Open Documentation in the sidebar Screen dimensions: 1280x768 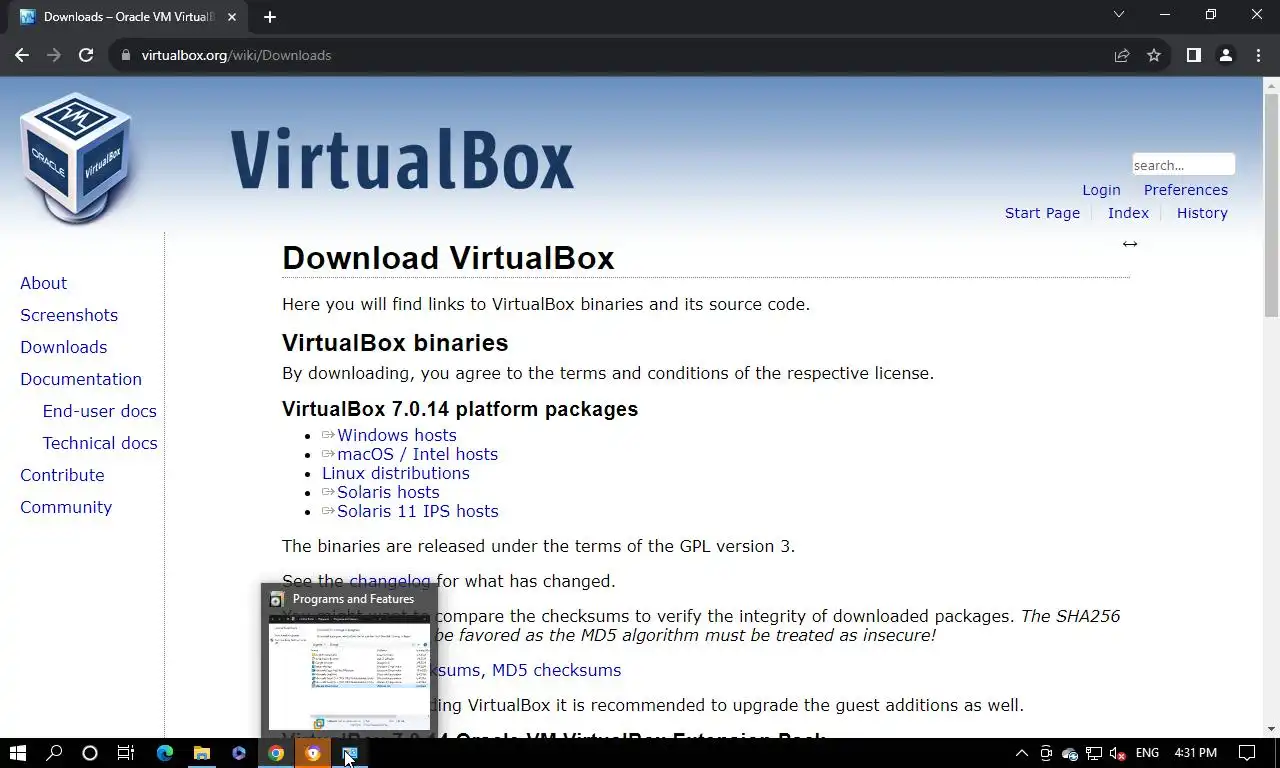click(81, 379)
